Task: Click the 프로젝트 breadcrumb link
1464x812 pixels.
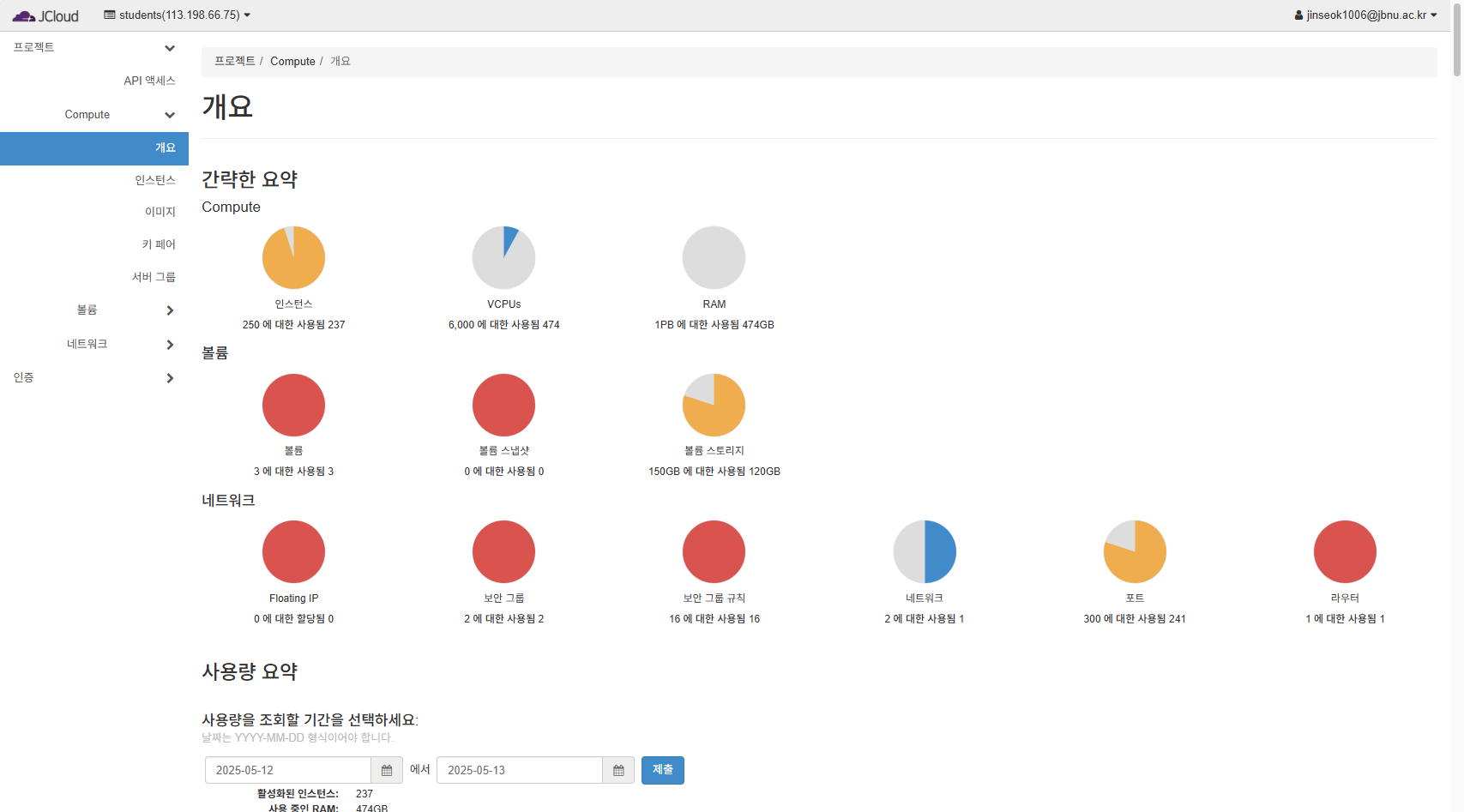Action: (x=233, y=61)
